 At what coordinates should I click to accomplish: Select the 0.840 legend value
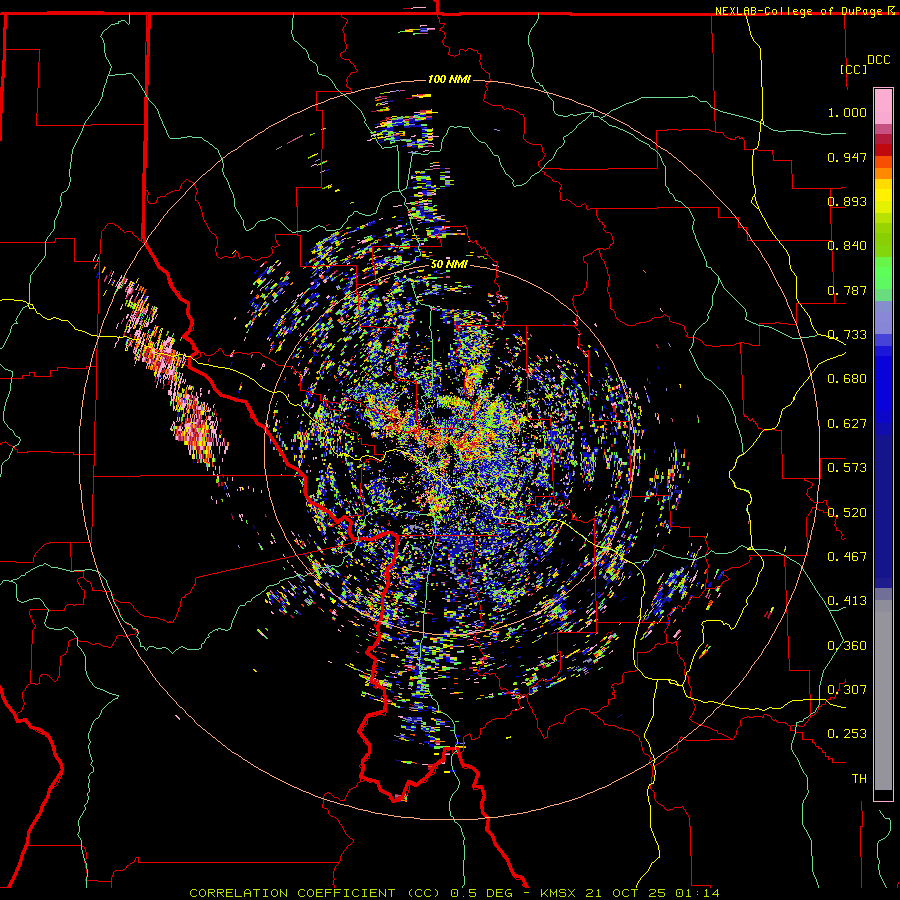[847, 246]
